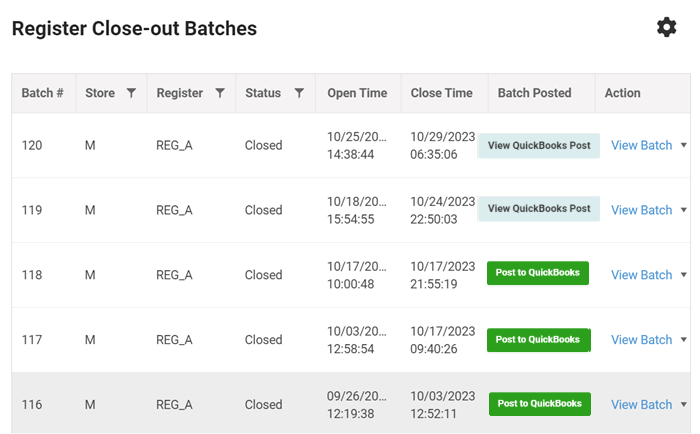Select the Batch # column header
Viewport: 700px width, 434px height.
coord(43,93)
